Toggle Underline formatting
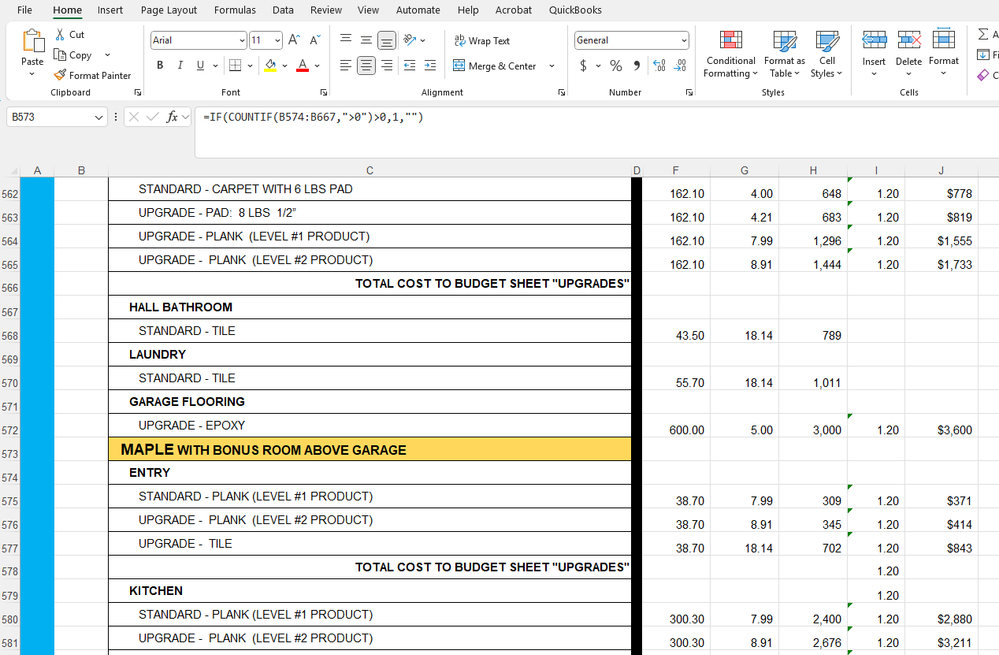Screen dimensions: 999x655 (x=200, y=65)
